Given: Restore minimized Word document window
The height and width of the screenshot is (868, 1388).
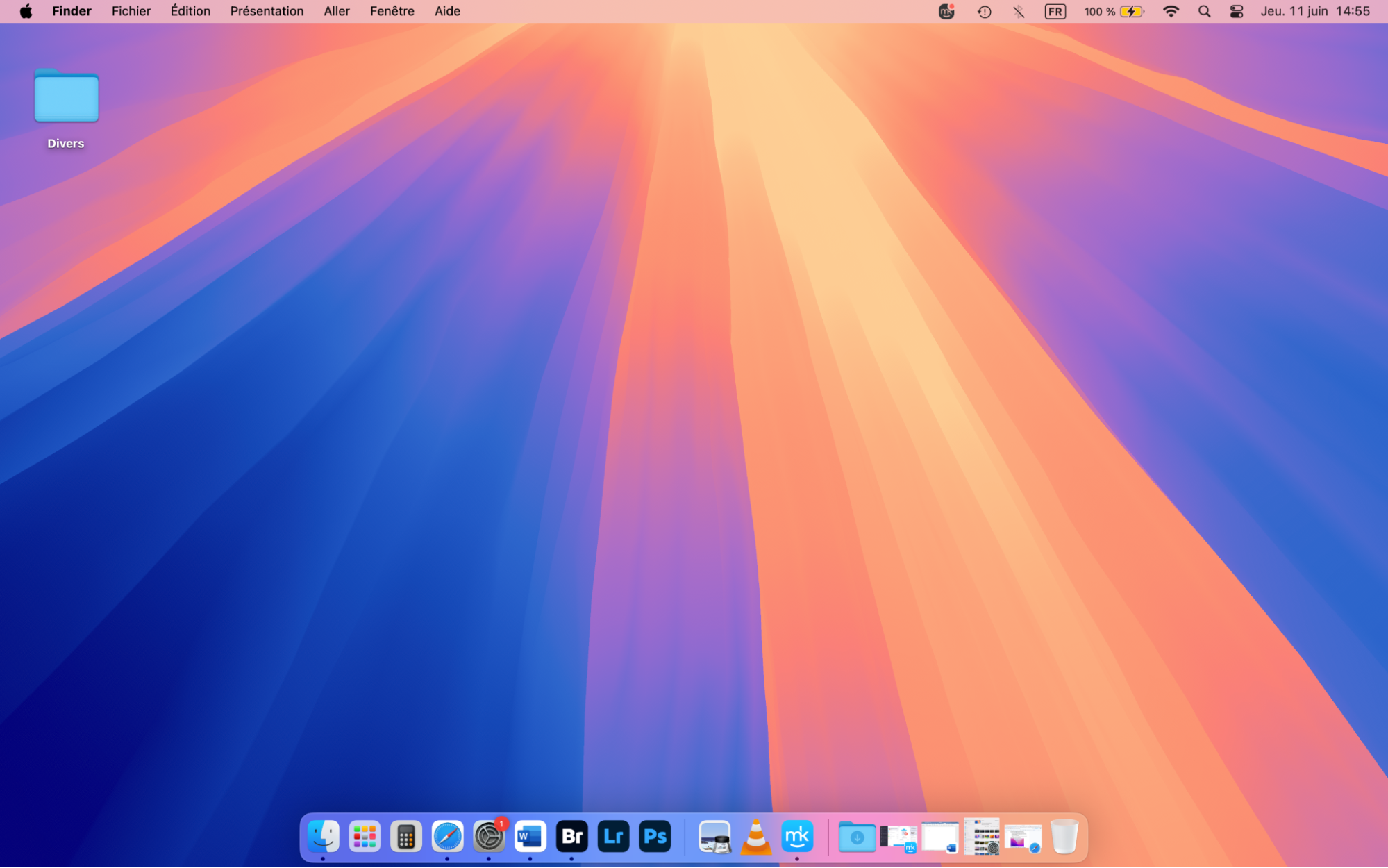Looking at the screenshot, I should point(940,837).
